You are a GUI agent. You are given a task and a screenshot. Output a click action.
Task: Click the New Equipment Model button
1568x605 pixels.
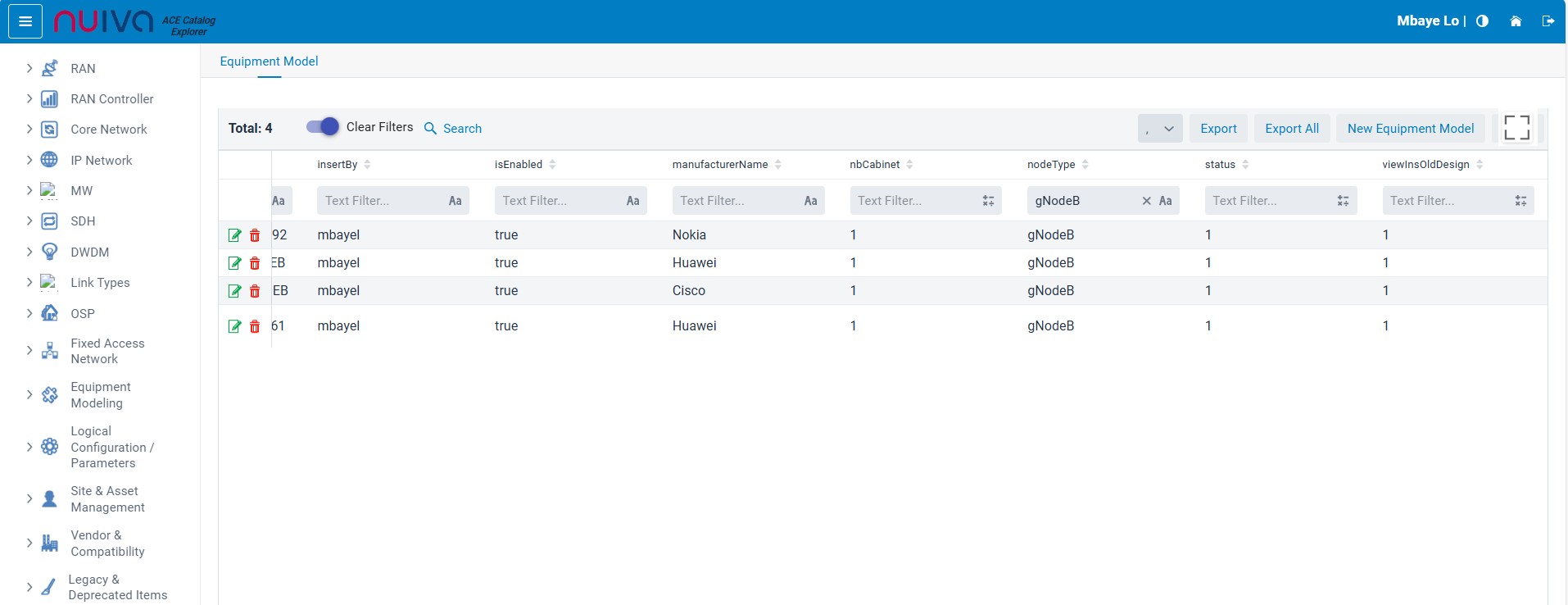[x=1410, y=129]
